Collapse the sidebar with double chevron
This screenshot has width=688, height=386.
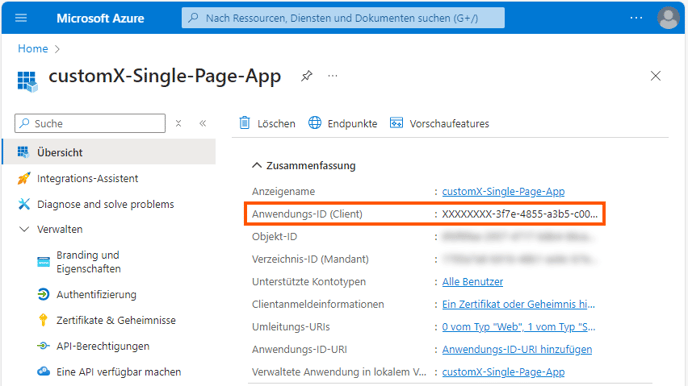[x=203, y=123]
